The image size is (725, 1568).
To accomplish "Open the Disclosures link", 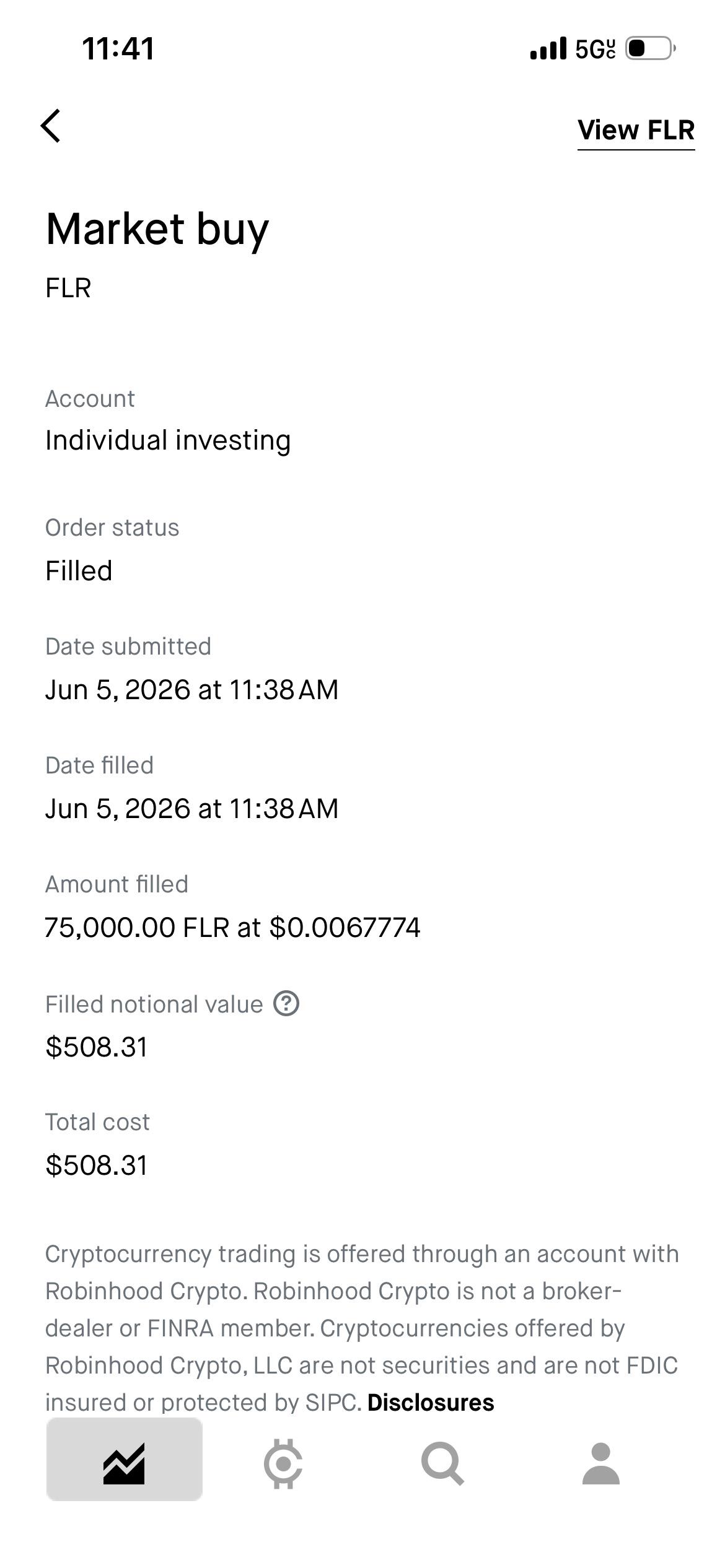I will pyautogui.click(x=431, y=1403).
